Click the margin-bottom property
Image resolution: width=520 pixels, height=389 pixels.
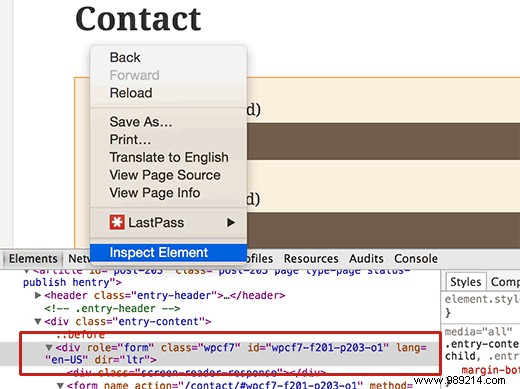coord(490,370)
